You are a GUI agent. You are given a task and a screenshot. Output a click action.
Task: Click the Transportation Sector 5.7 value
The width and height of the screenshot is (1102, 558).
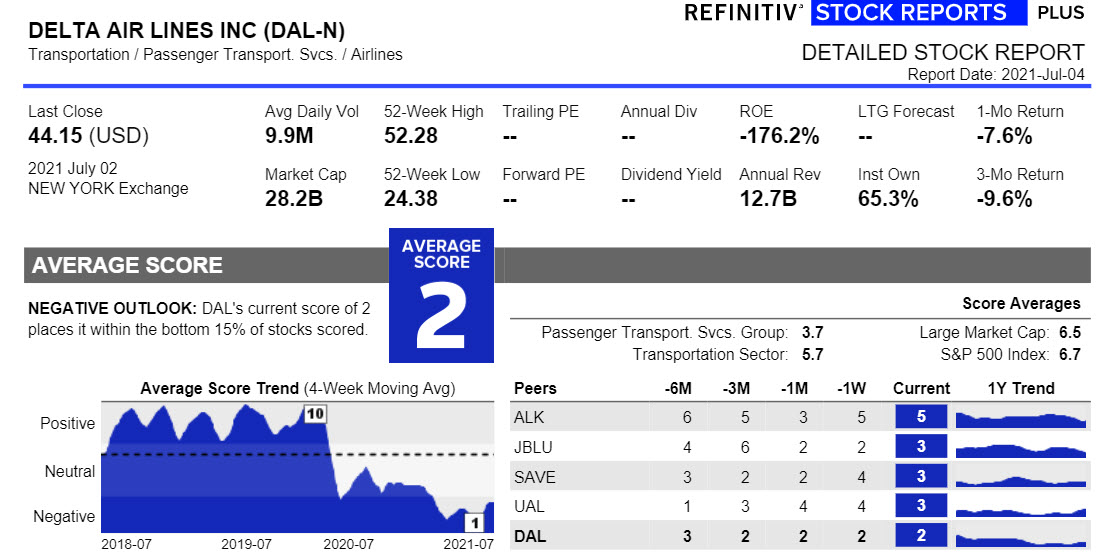(x=812, y=354)
